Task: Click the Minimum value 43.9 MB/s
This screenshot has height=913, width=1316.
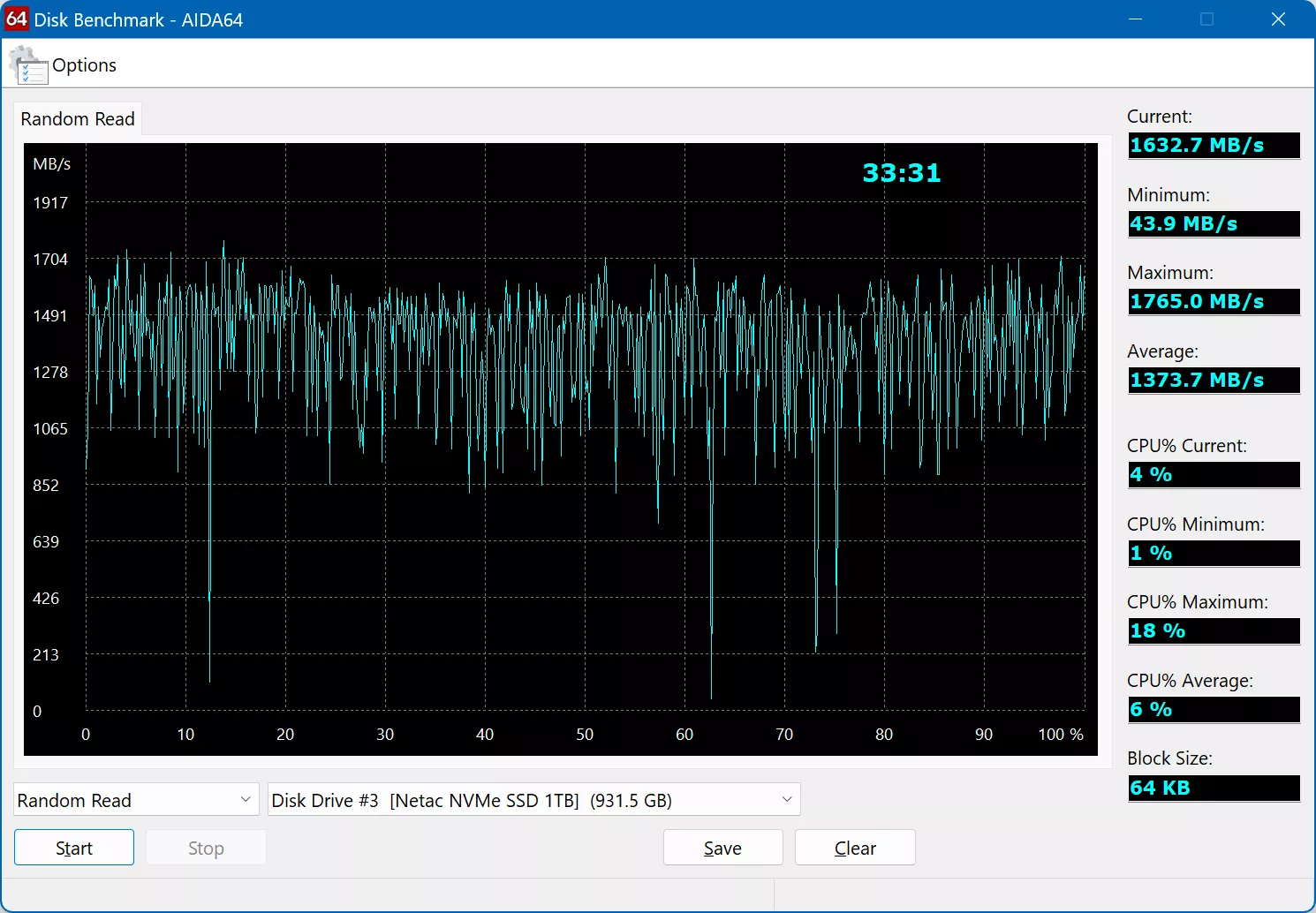Action: pos(1214,224)
